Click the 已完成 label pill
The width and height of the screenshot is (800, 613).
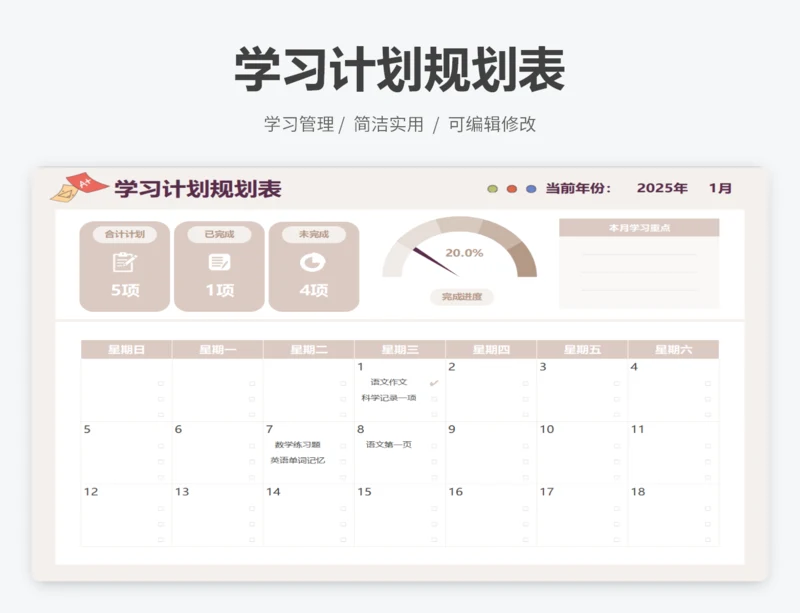pos(219,234)
